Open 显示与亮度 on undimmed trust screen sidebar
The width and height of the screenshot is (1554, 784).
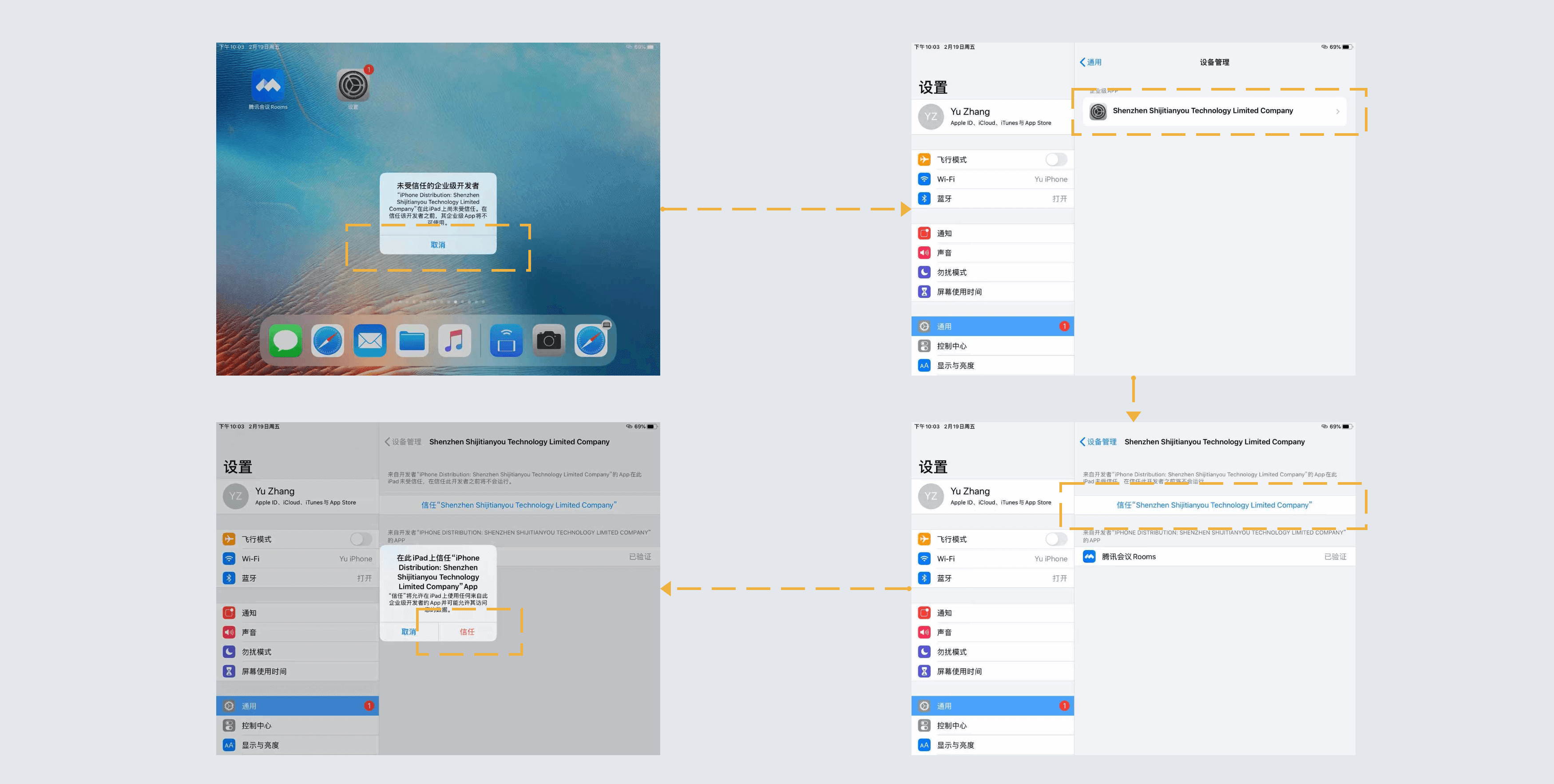click(x=992, y=745)
